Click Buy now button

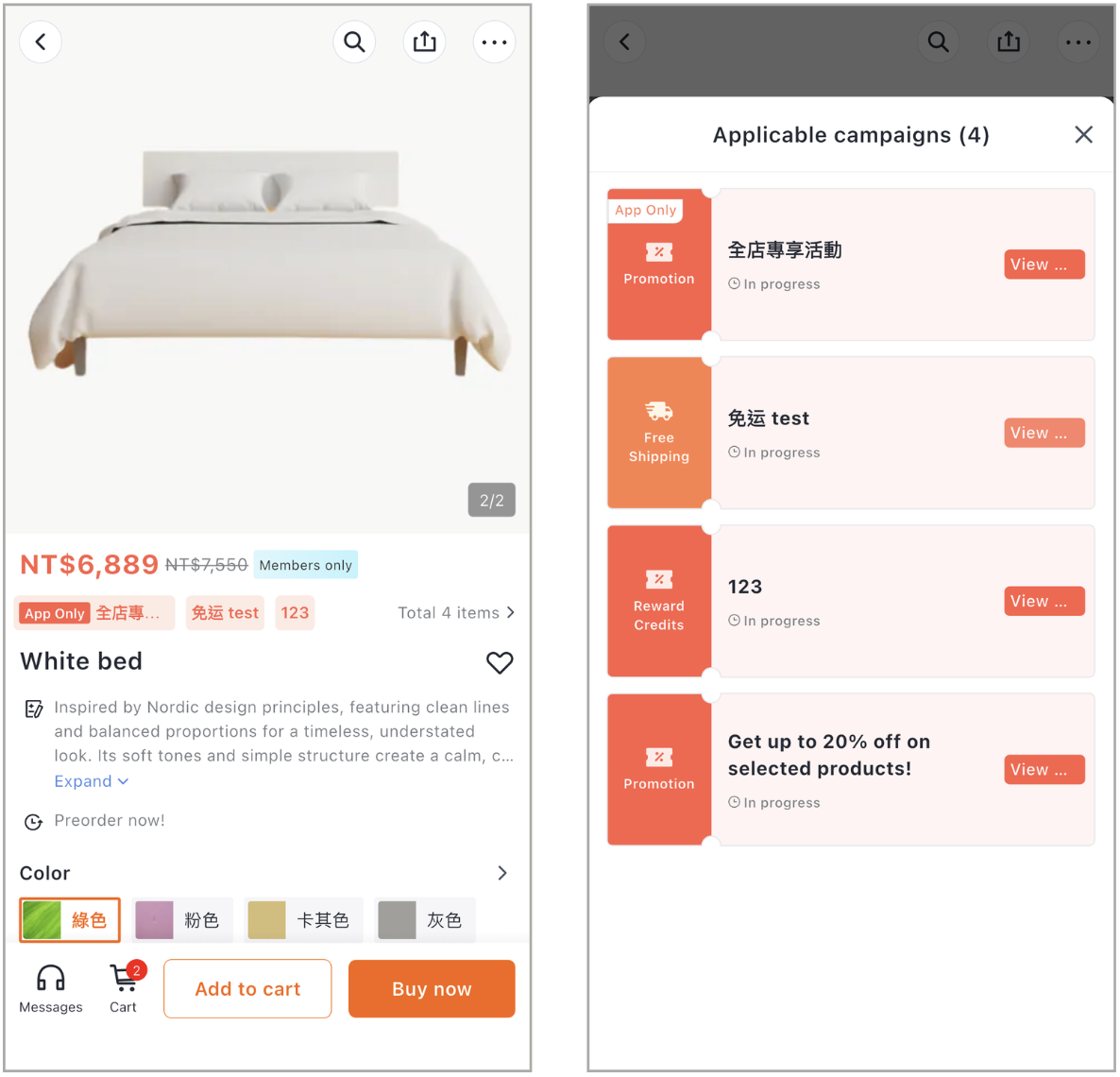pyautogui.click(x=432, y=988)
